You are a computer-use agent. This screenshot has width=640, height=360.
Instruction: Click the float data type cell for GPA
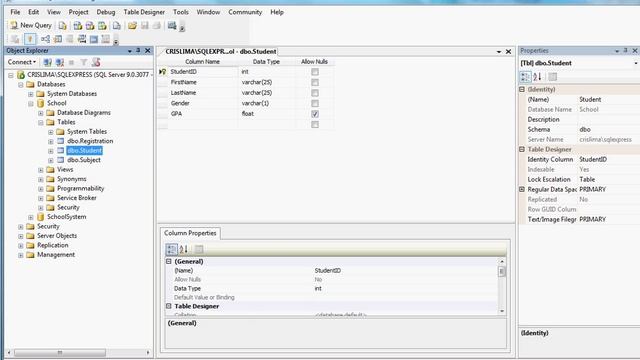tap(267, 114)
